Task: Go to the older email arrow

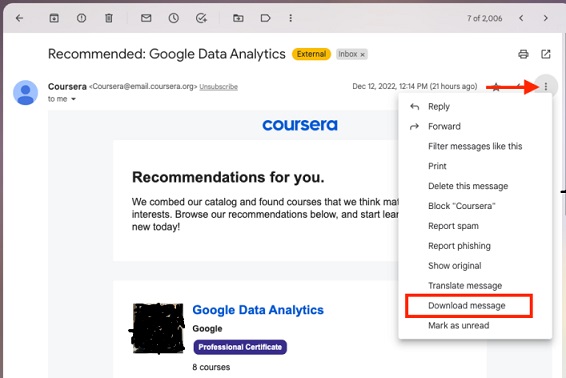Action: (546, 18)
